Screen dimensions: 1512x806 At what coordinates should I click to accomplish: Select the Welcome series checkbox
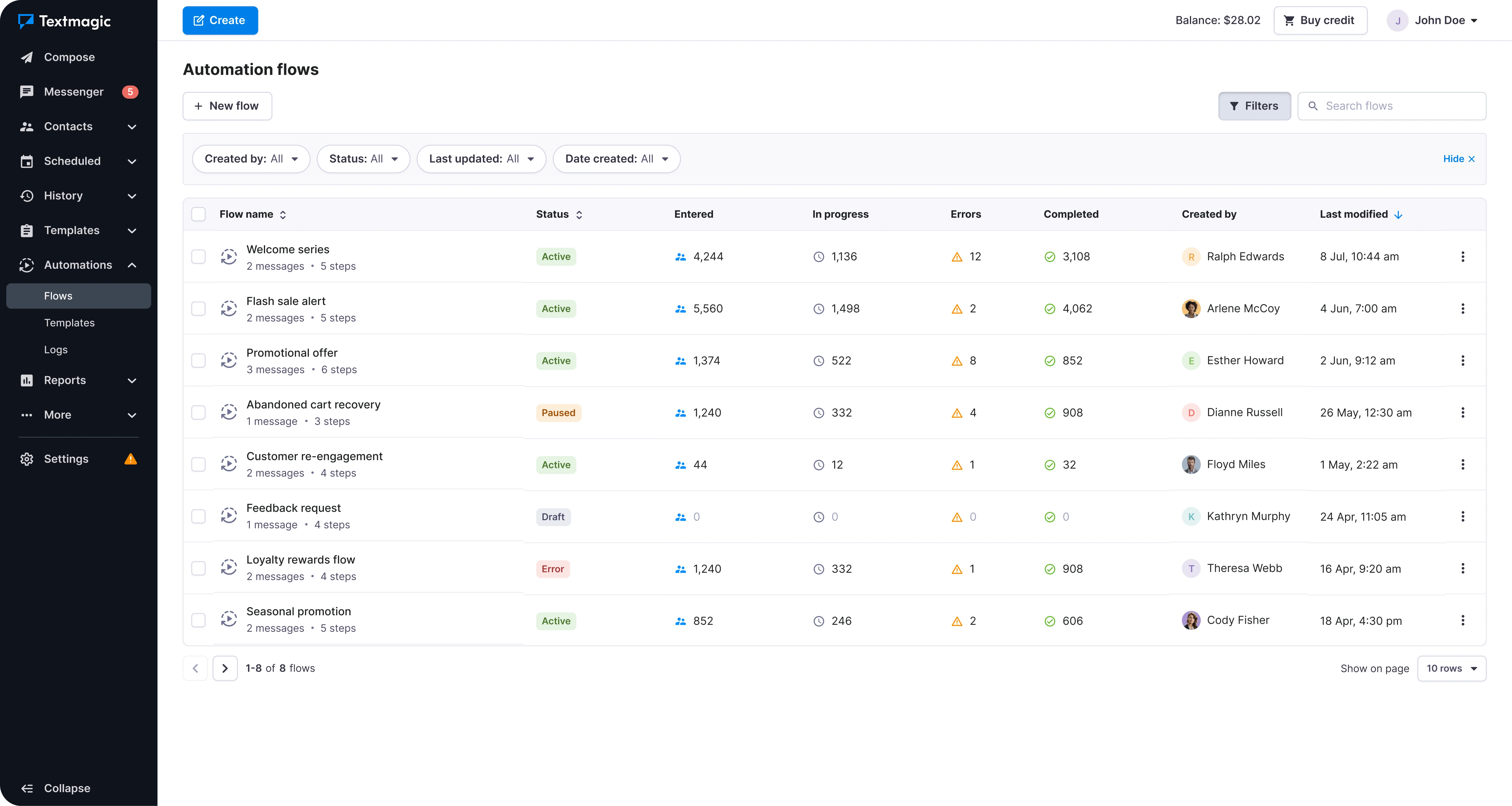[198, 256]
